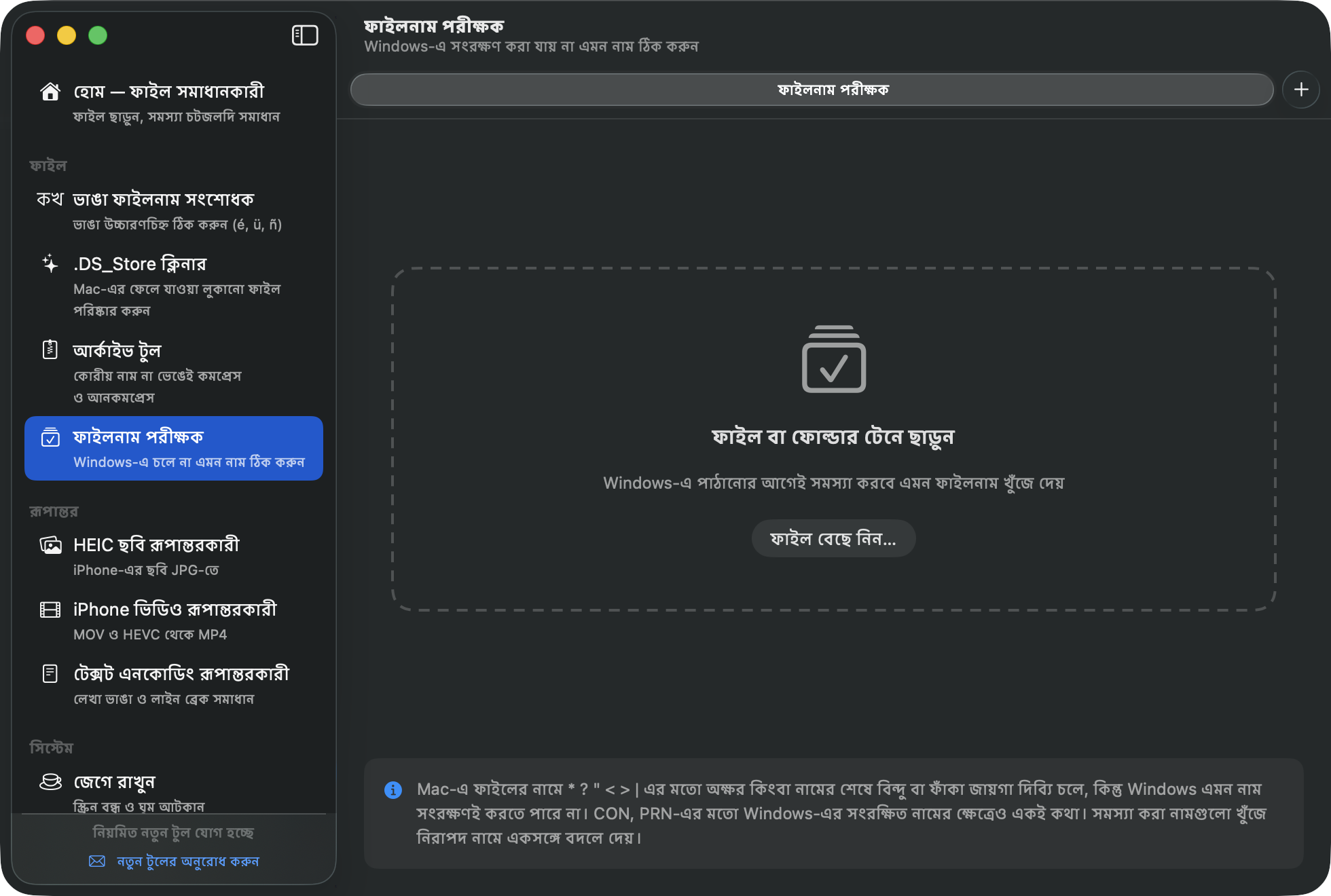Switch to the ফাইলনাম পরীক্ষক tab
The image size is (1331, 896).
click(x=812, y=90)
